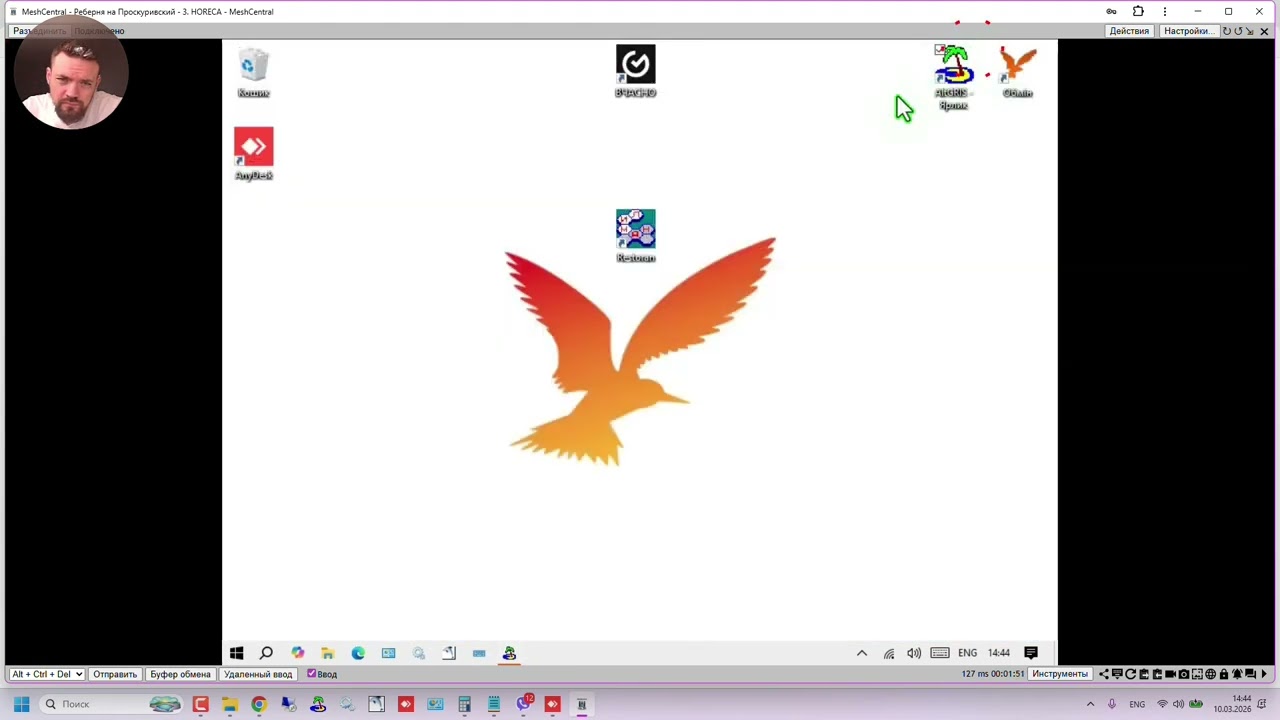Image resolution: width=1280 pixels, height=720 pixels.
Task: Toggle the Ввод checkbox
Action: [312, 674]
